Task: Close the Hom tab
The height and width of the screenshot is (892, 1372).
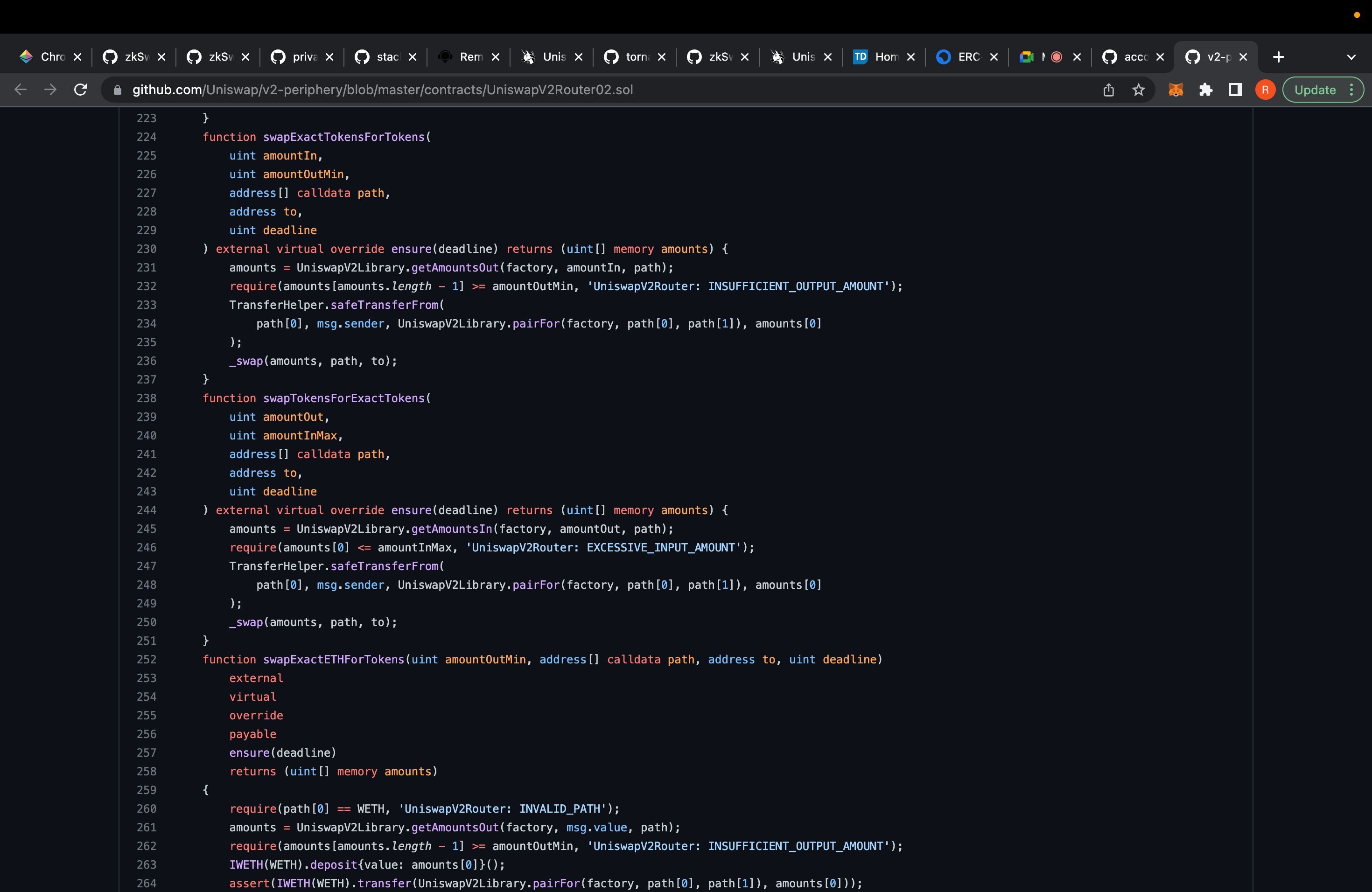Action: [911, 57]
